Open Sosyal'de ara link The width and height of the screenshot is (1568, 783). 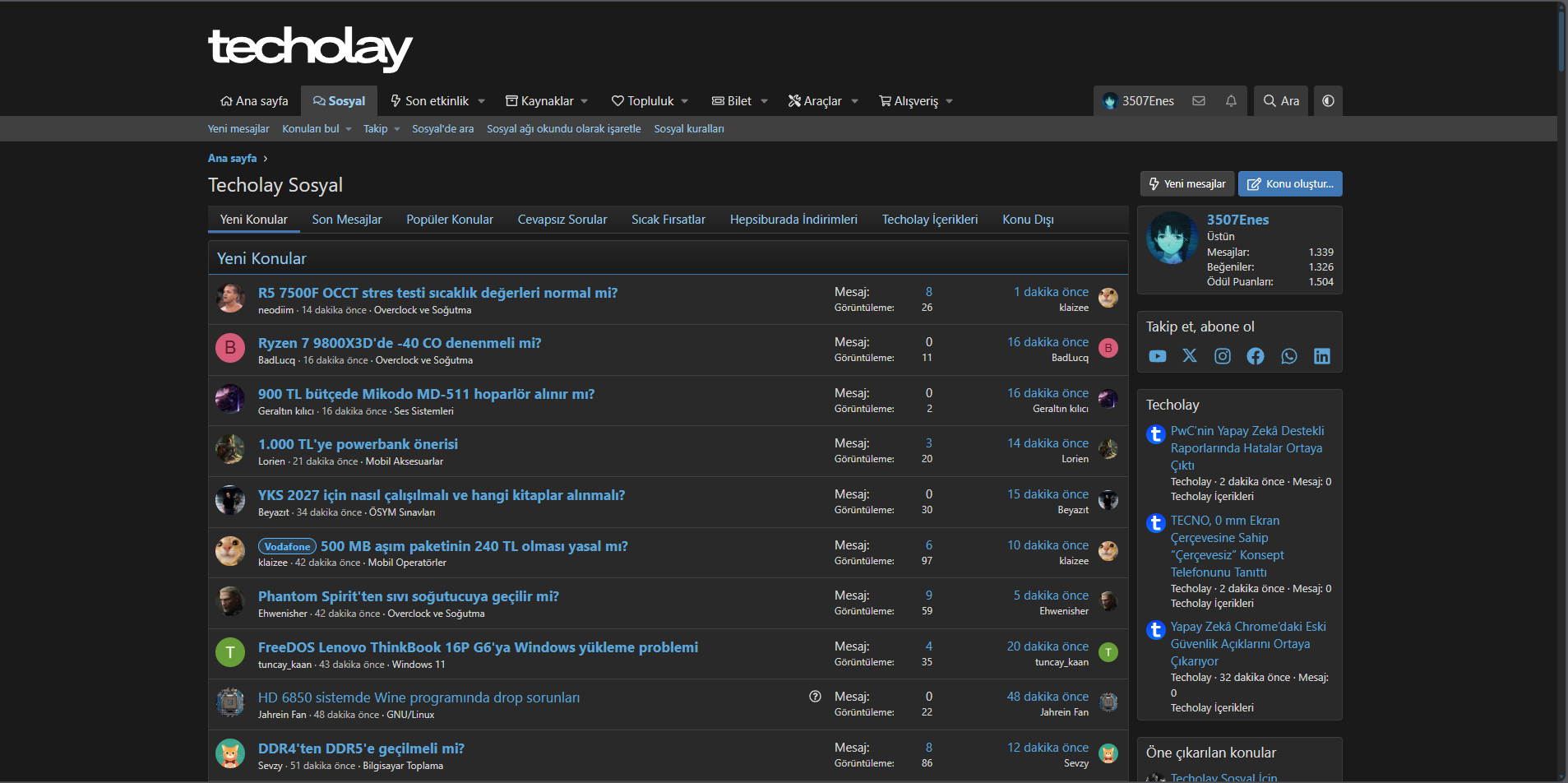442,129
